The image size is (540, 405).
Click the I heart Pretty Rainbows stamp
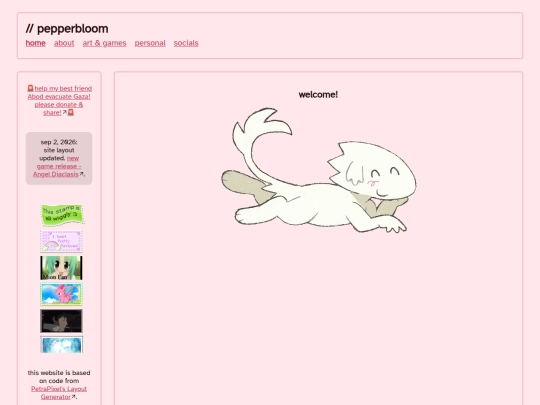point(61,241)
